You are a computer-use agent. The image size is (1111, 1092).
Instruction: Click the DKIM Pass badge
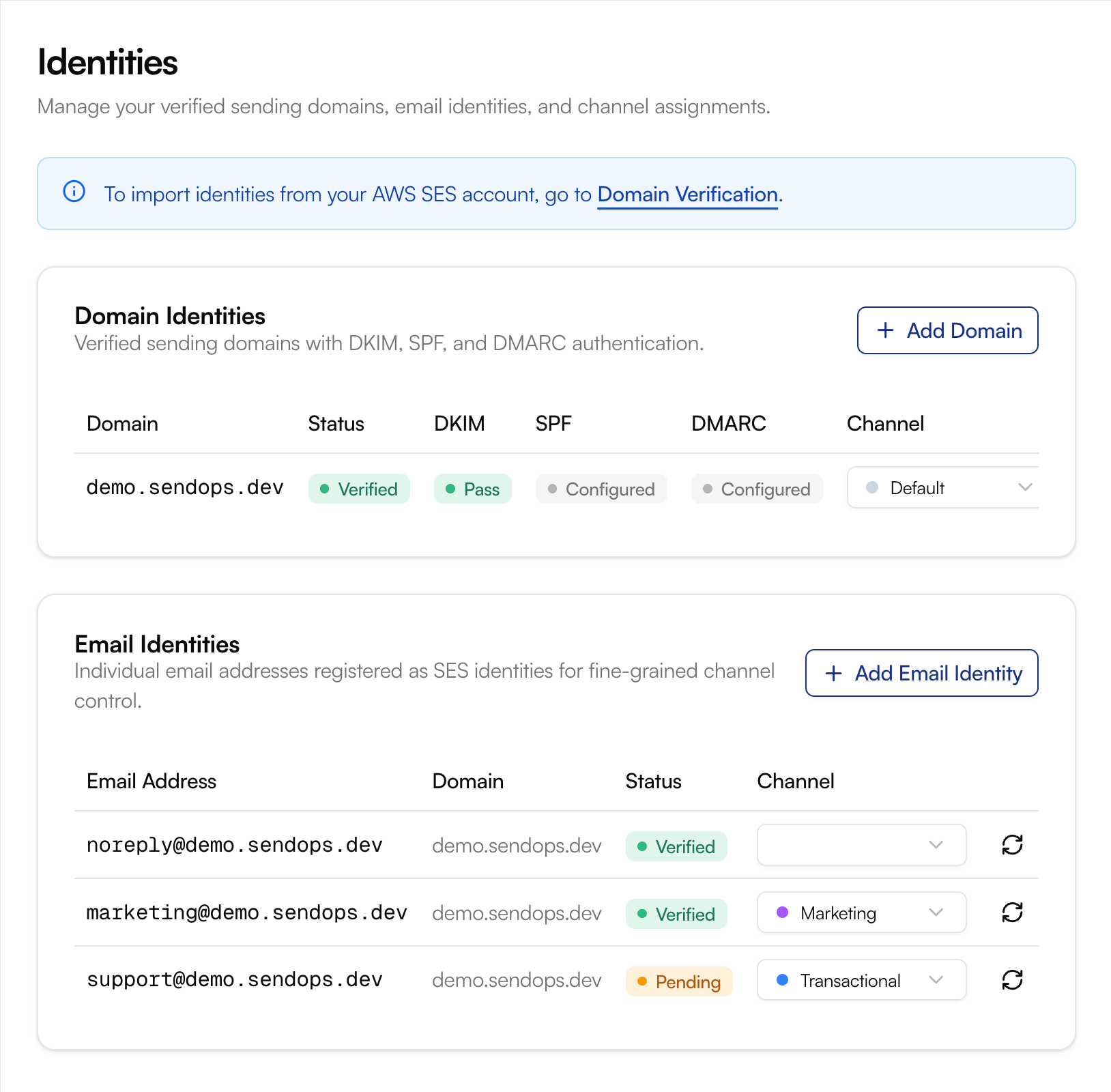(472, 489)
